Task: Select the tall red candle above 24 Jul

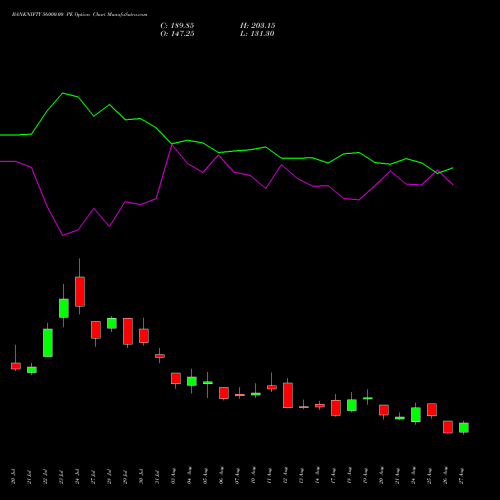Action: click(x=80, y=291)
